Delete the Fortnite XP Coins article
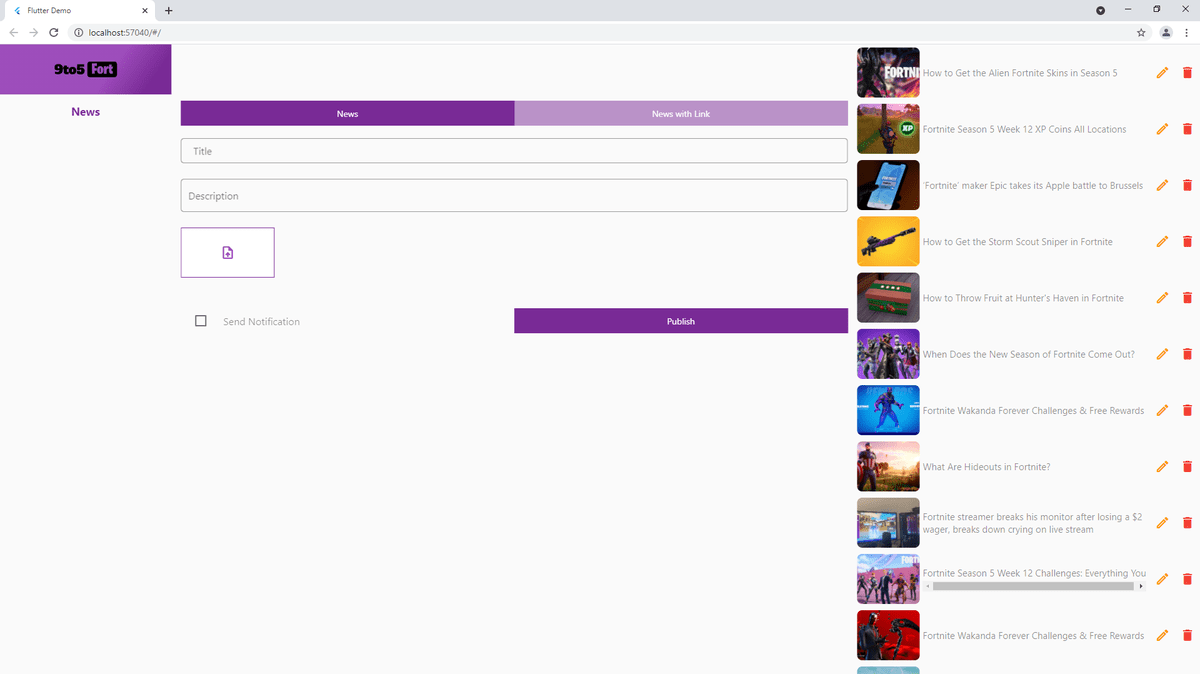Image resolution: width=1200 pixels, height=674 pixels. [1187, 128]
